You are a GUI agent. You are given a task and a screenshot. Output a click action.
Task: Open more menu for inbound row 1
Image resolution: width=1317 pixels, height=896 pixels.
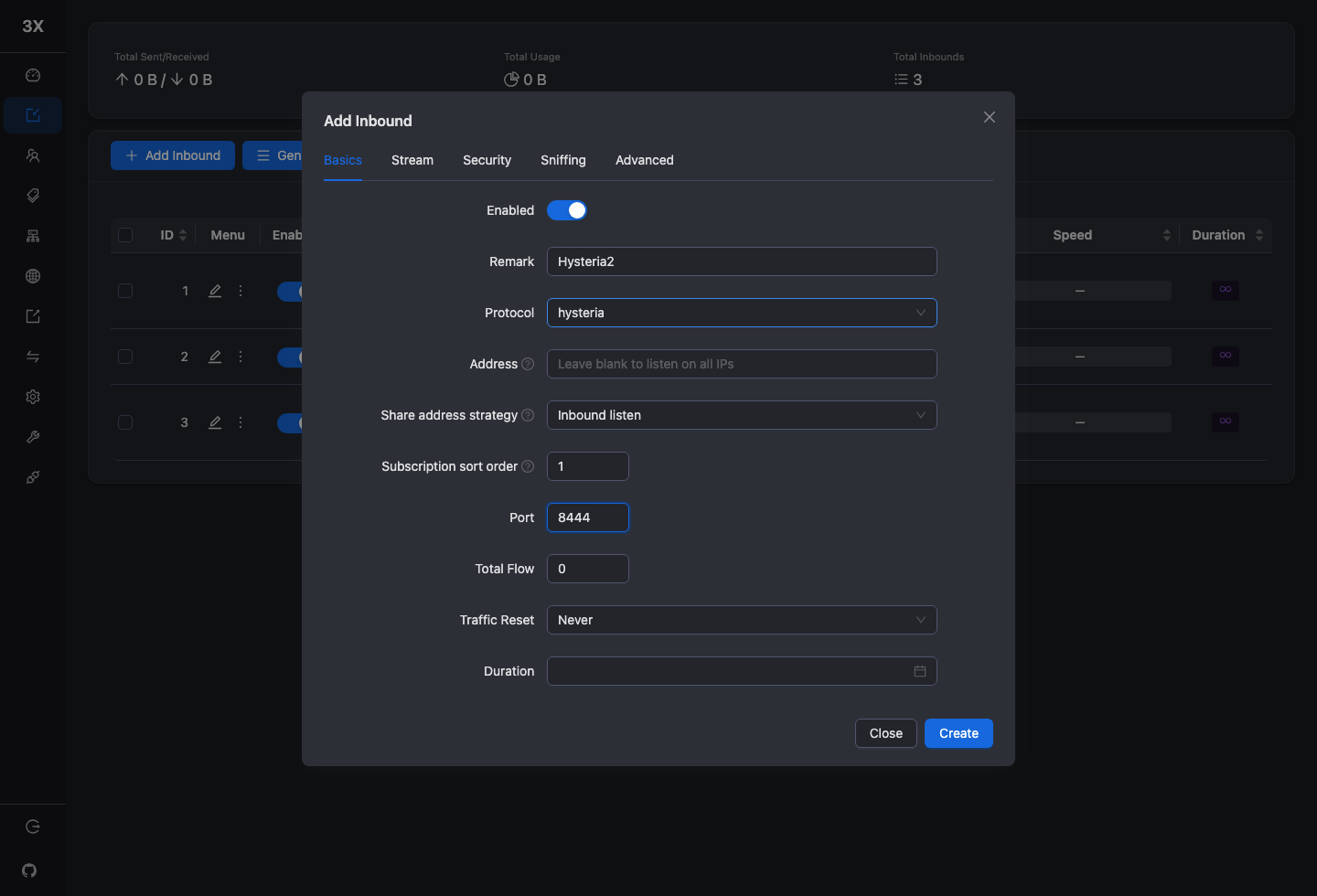click(241, 291)
